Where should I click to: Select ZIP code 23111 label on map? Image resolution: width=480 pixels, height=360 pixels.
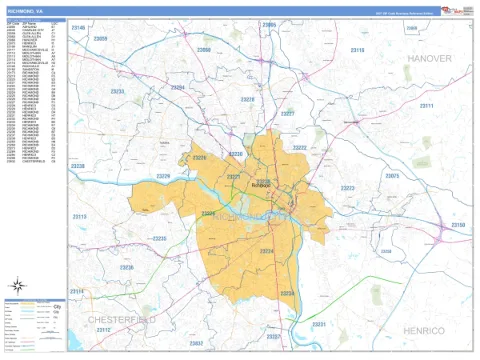click(427, 106)
